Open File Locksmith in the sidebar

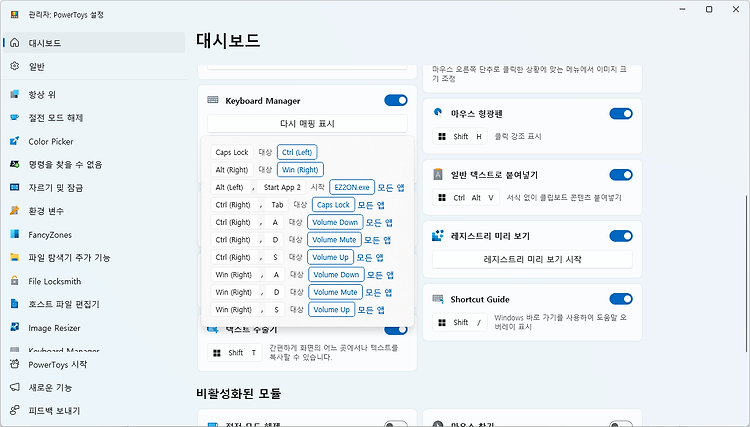tap(94, 281)
